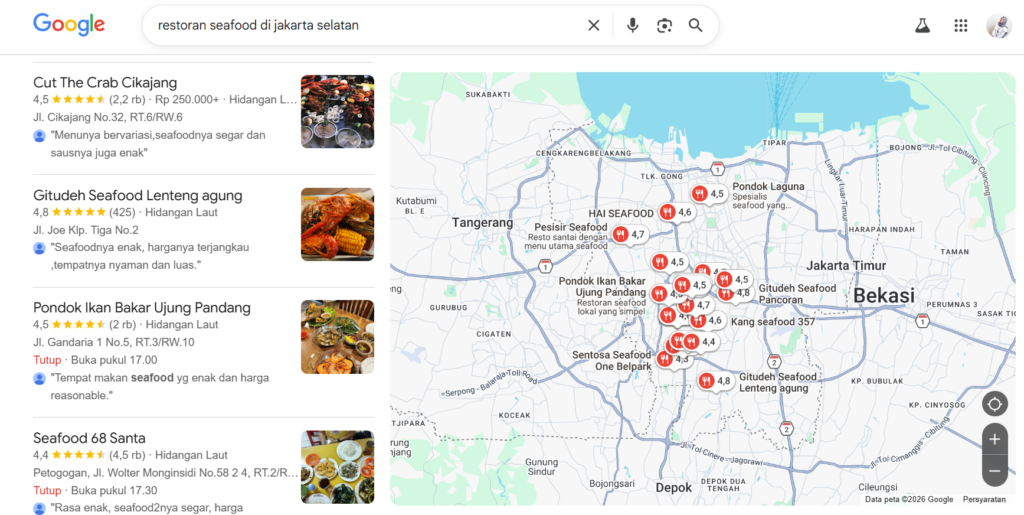
Task: Open Google apps grid icon
Action: 961,25
